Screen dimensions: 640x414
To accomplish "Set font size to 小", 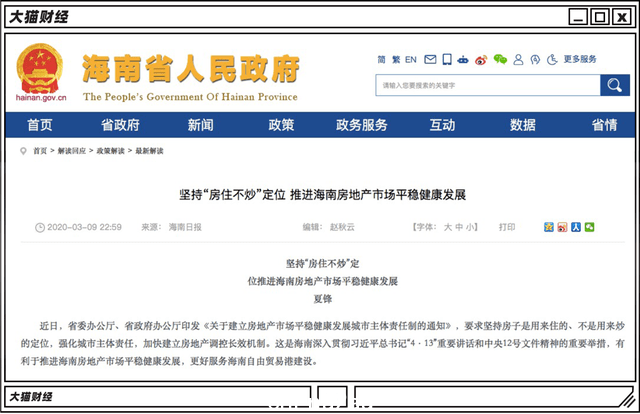I will pos(470,227).
